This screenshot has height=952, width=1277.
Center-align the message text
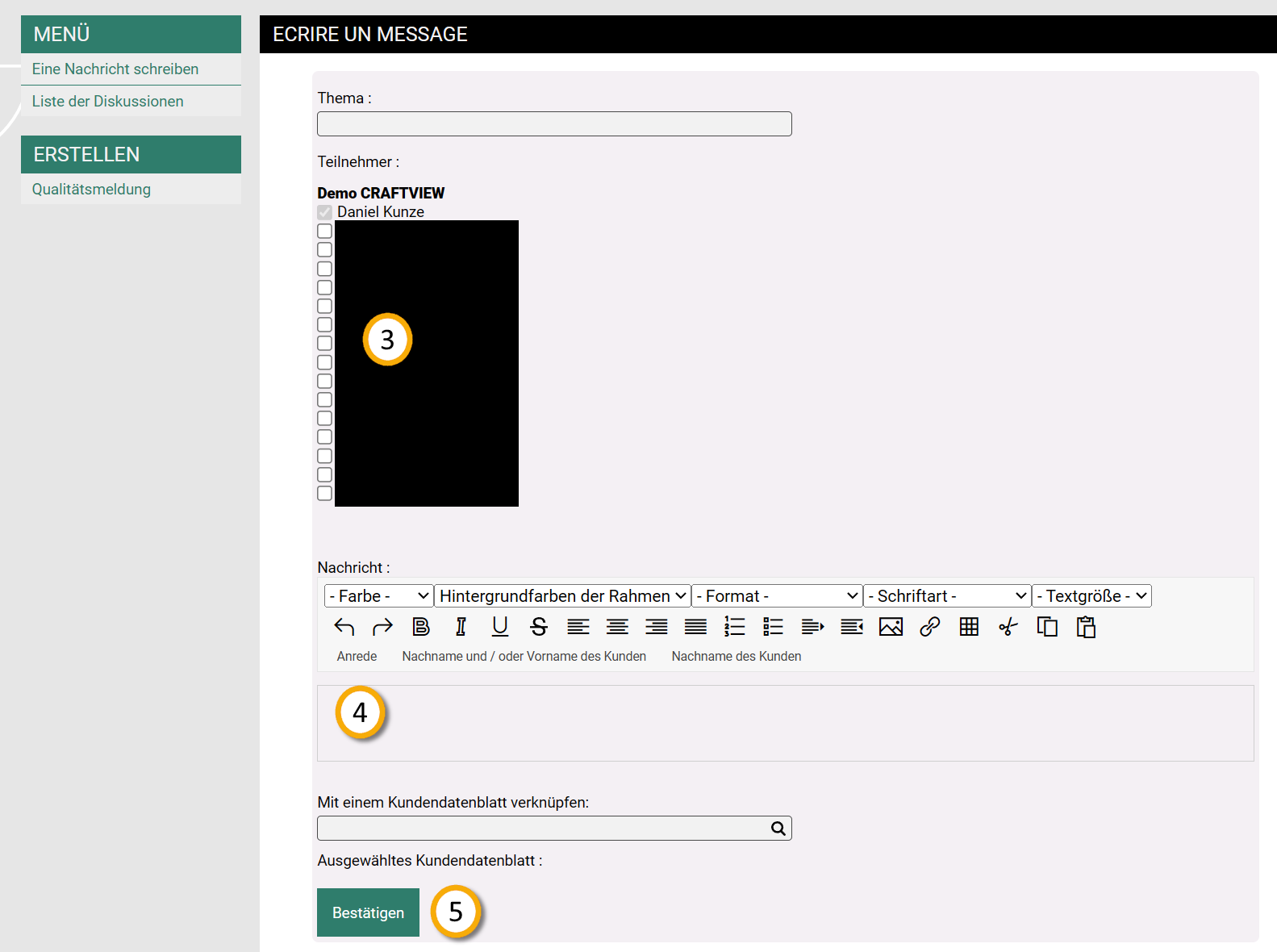[x=617, y=627]
